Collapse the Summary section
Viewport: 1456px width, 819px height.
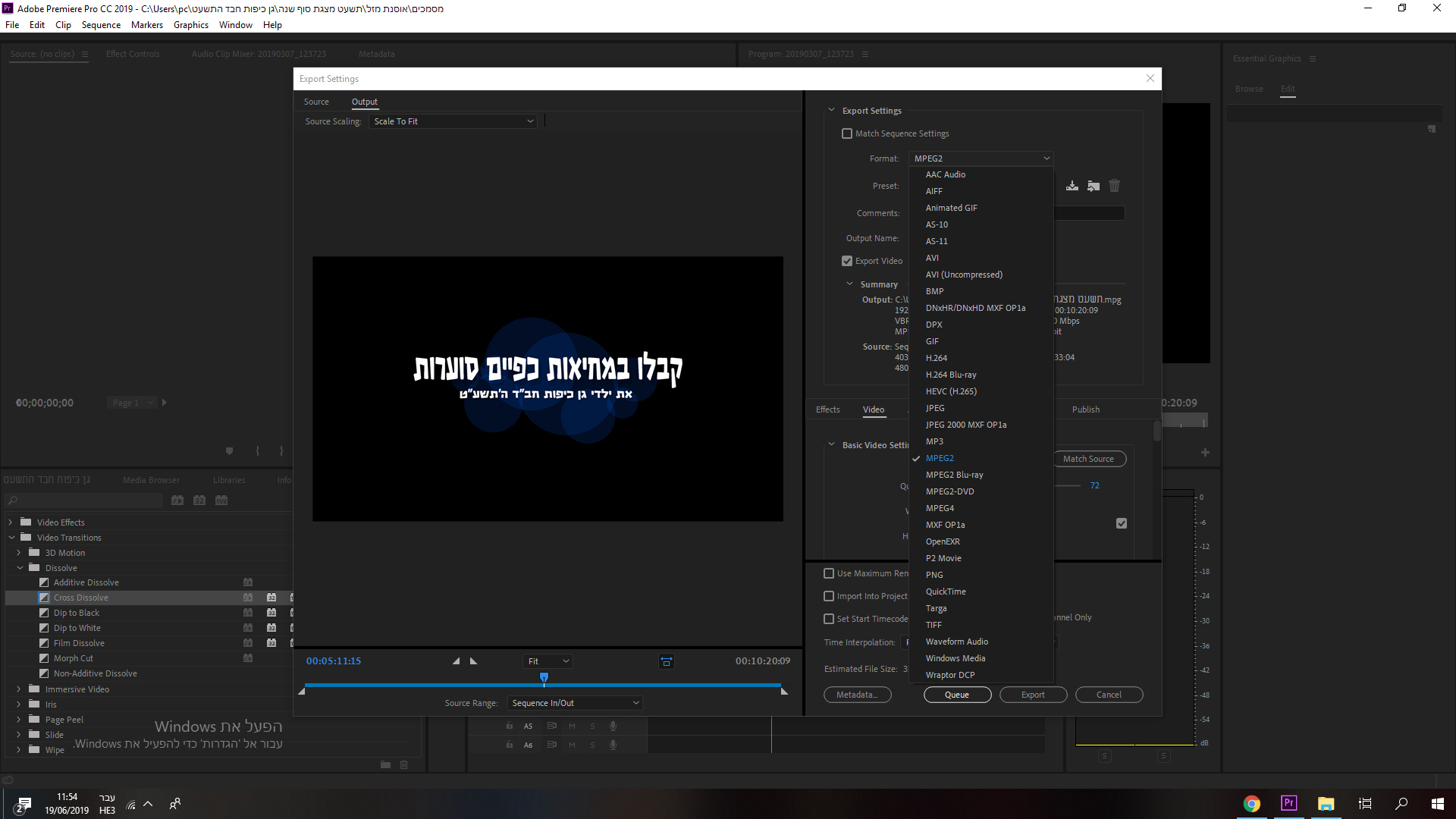click(x=849, y=284)
